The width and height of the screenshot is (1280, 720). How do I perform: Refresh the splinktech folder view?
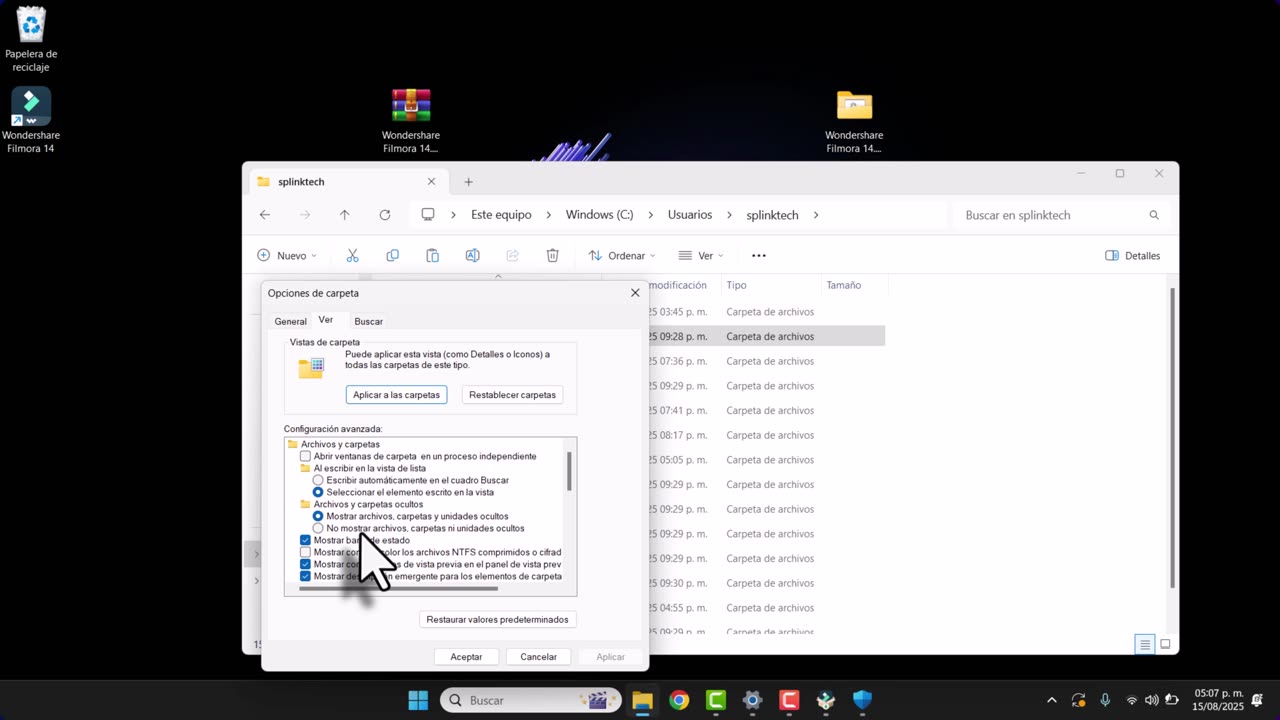385,215
